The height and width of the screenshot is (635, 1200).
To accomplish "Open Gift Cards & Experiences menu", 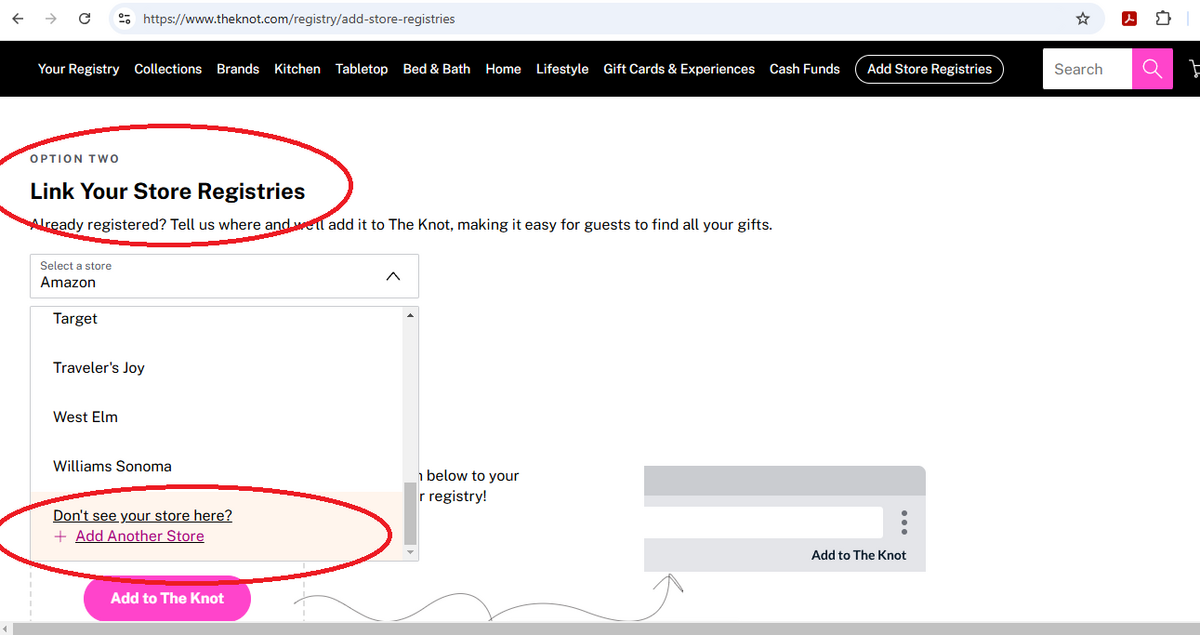I will pos(679,69).
